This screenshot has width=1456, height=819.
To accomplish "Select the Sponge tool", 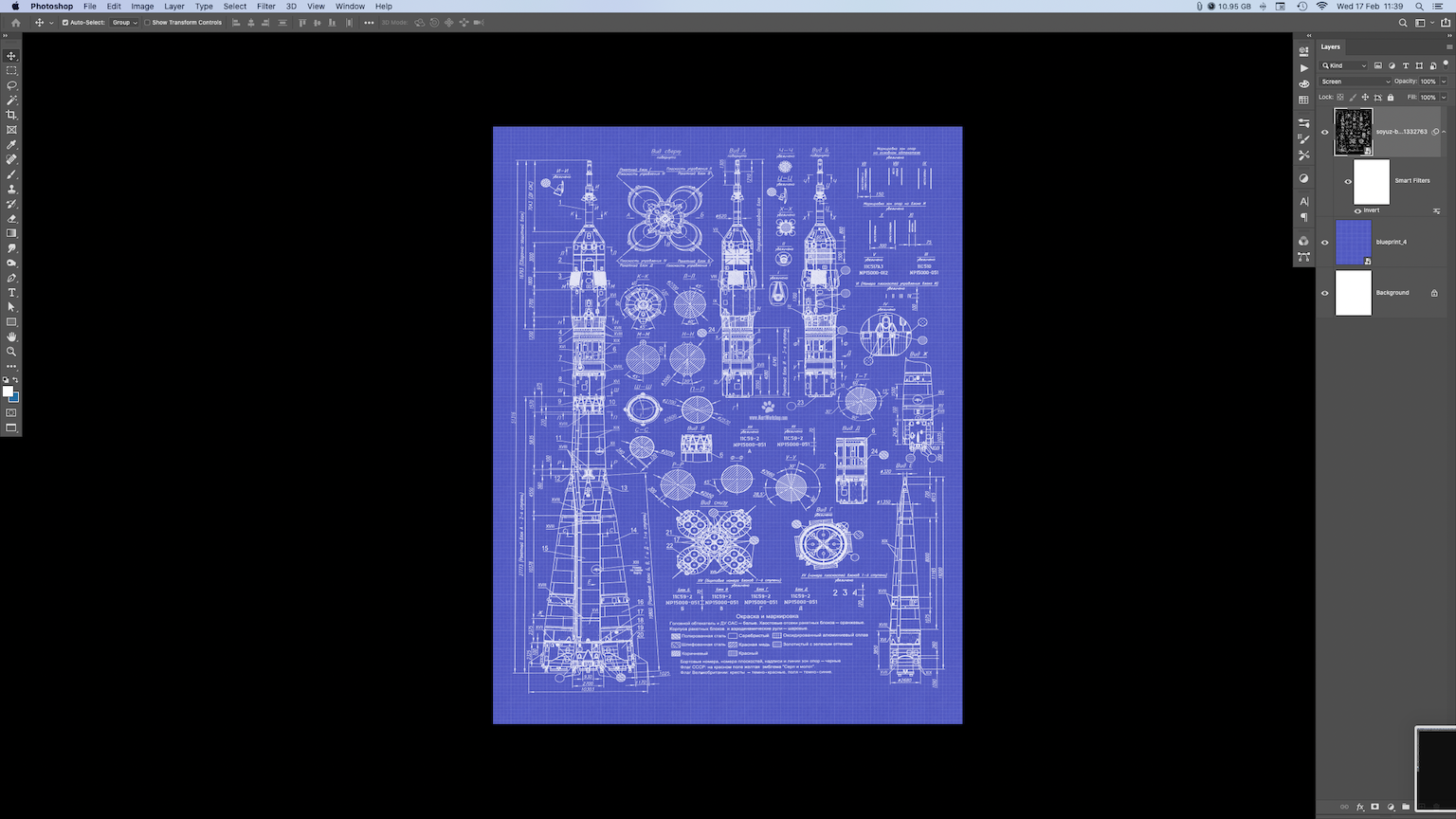I will (11, 263).
